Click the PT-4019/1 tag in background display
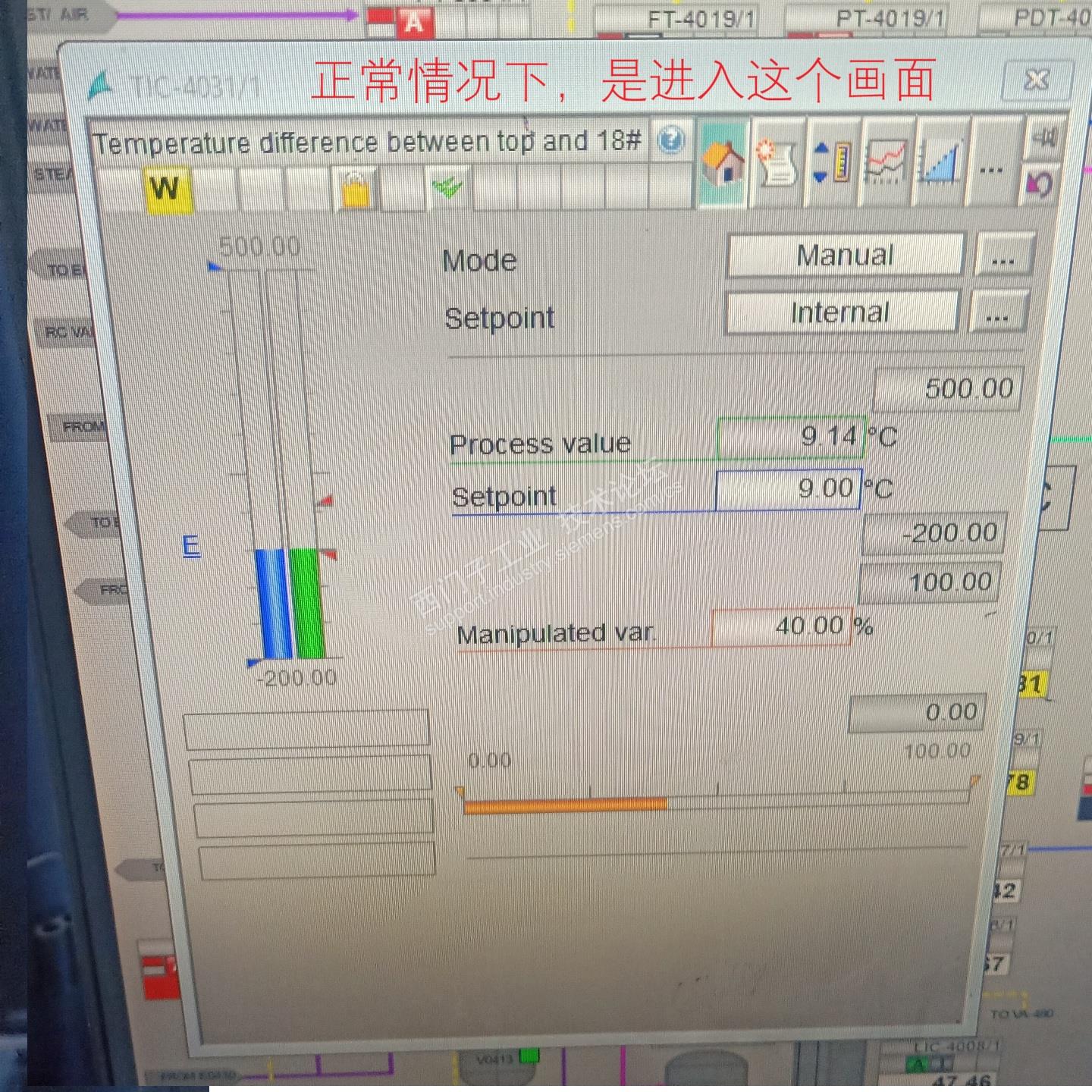The height and width of the screenshot is (1092, 1092). (x=890, y=18)
